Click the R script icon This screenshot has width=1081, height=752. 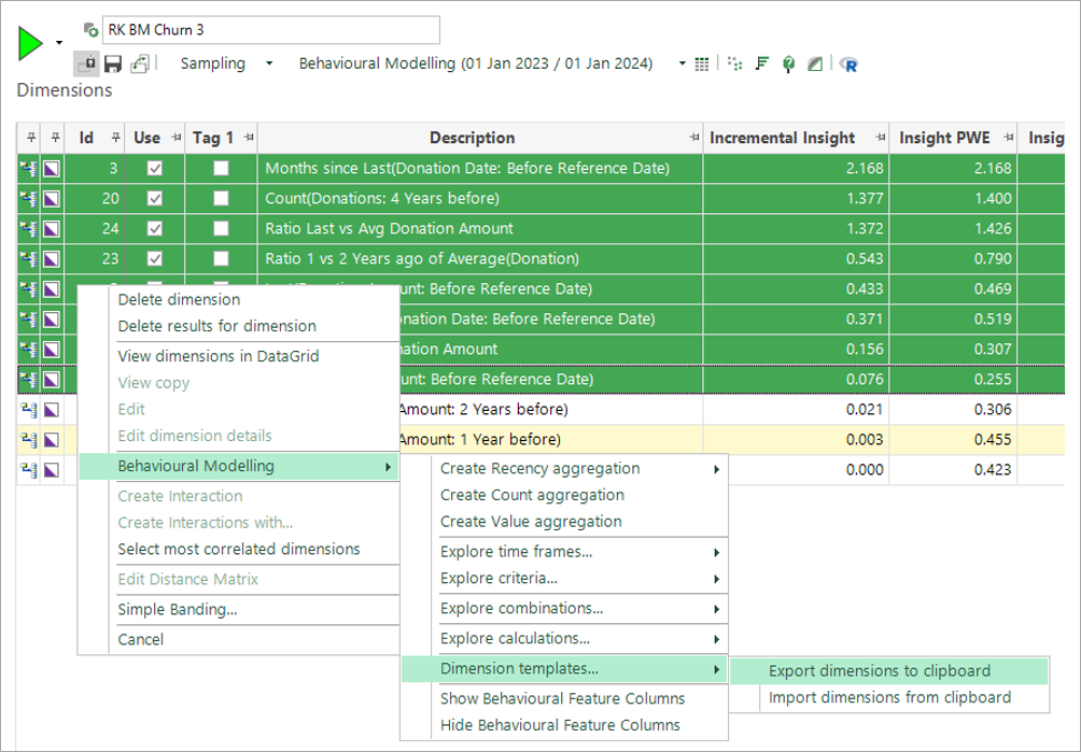coord(850,64)
